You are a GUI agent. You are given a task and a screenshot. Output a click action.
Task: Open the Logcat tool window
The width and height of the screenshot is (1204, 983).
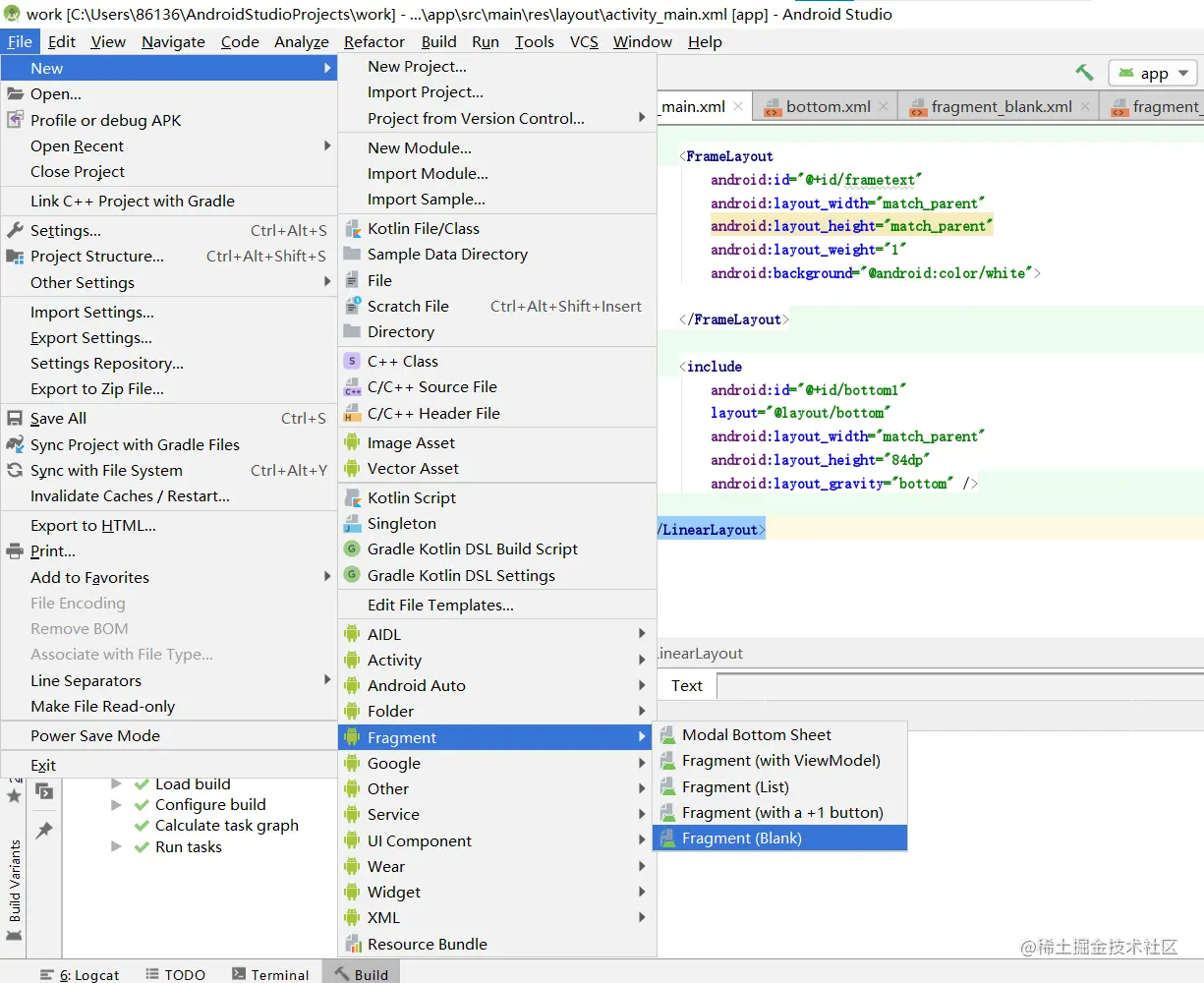pos(80,974)
